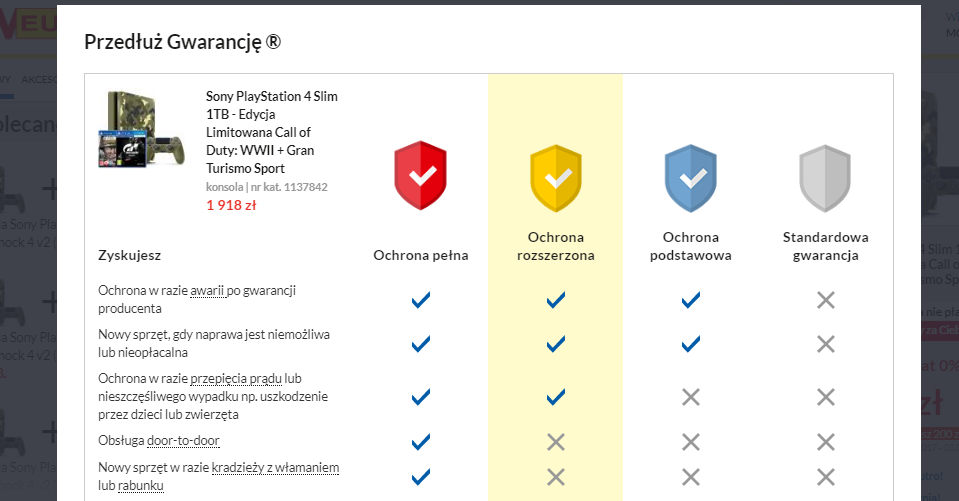Click the door-to-door X mark under Ochrona rozszerzona

point(556,442)
